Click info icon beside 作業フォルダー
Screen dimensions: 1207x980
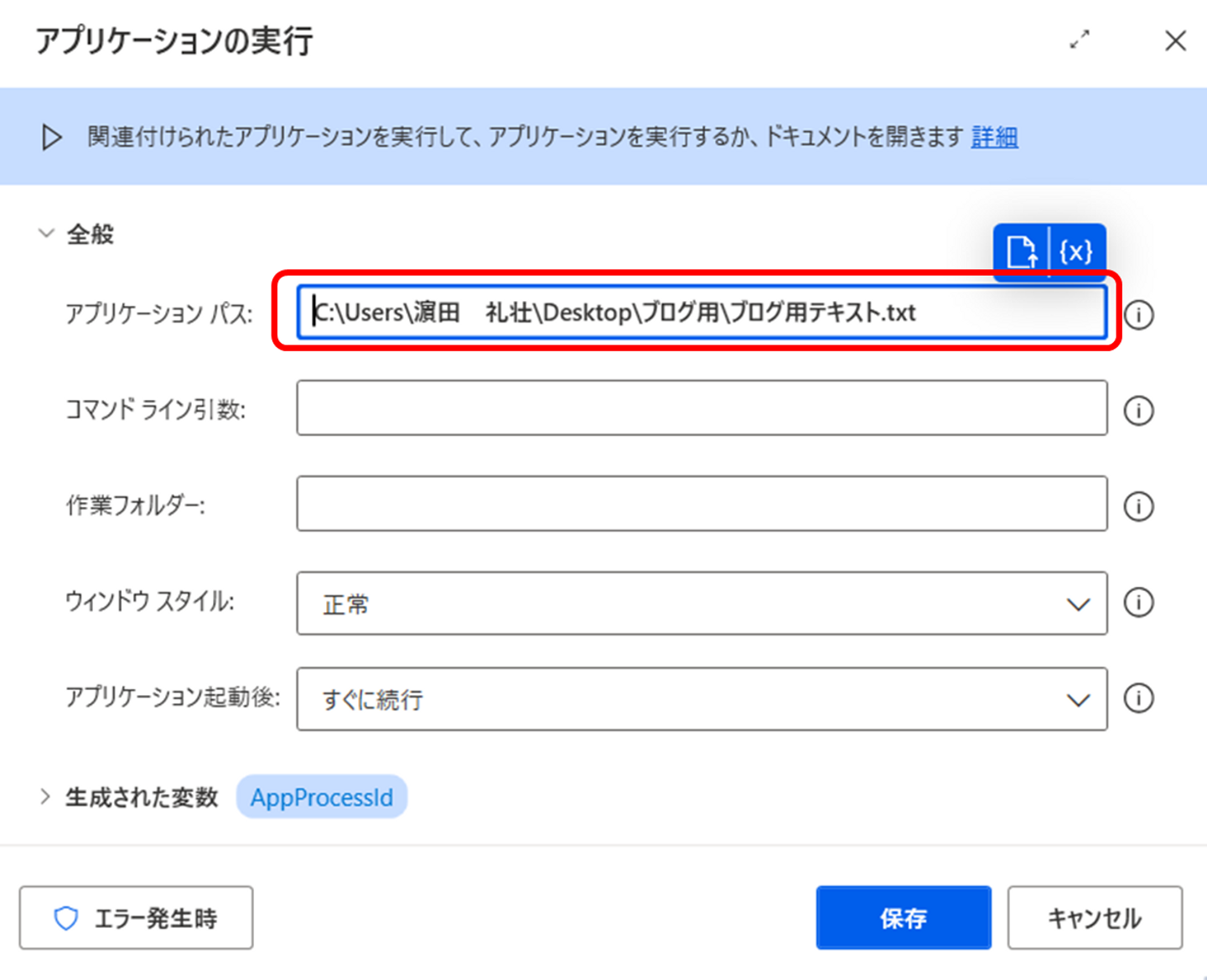click(1138, 506)
